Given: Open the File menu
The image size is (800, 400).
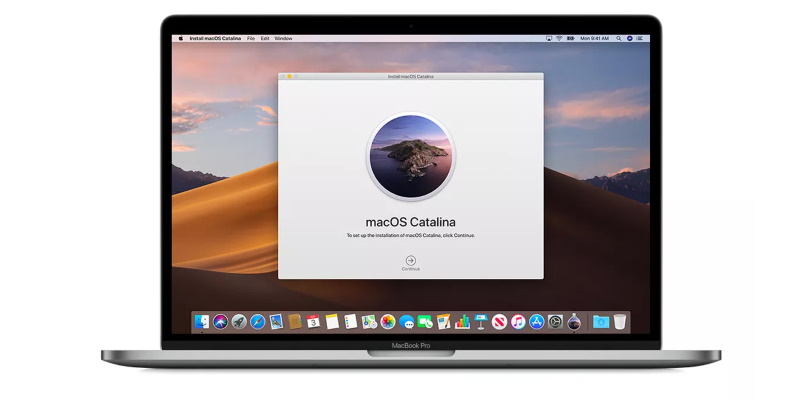Looking at the screenshot, I should point(251,38).
